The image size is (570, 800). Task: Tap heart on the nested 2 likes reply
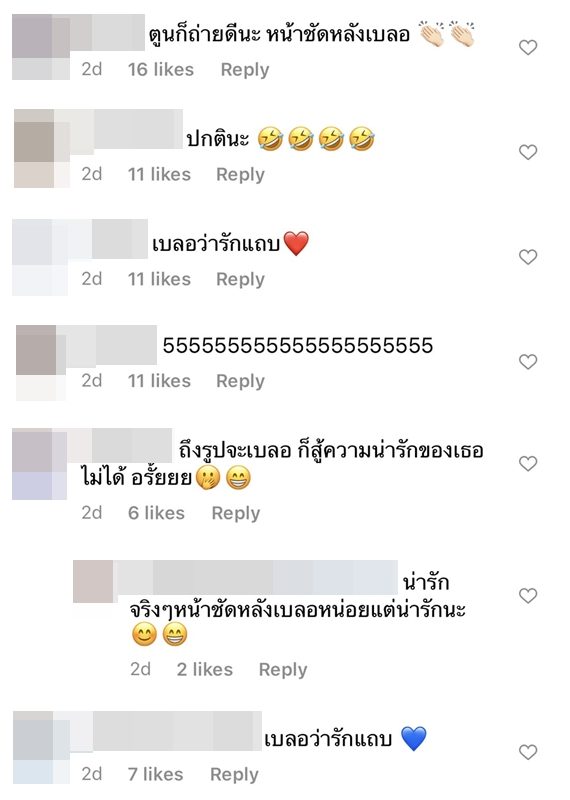click(x=528, y=595)
